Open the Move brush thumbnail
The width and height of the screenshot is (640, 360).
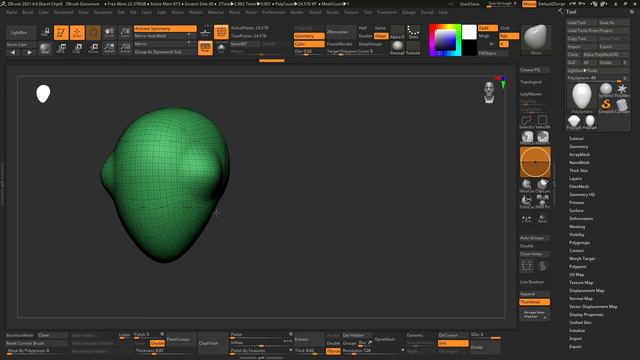click(x=536, y=40)
